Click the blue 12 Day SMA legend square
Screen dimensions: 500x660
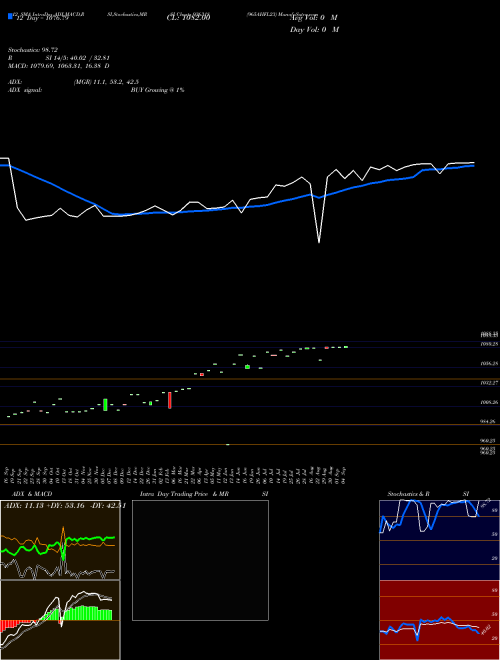11,17
